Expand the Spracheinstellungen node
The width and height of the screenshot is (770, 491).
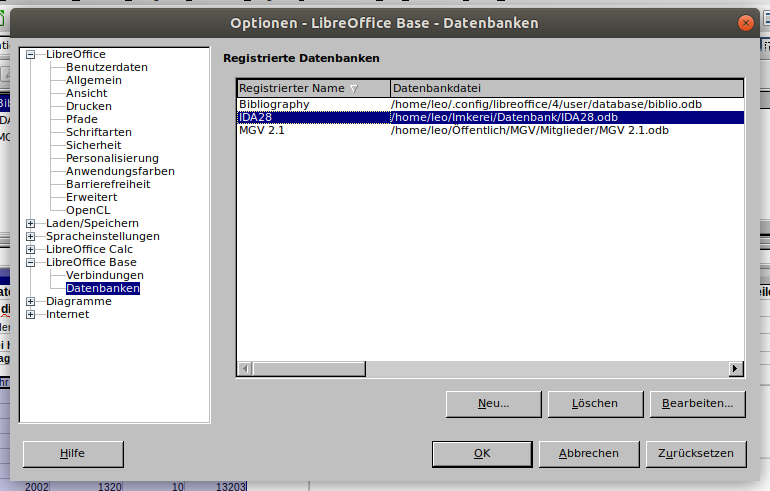(30, 237)
